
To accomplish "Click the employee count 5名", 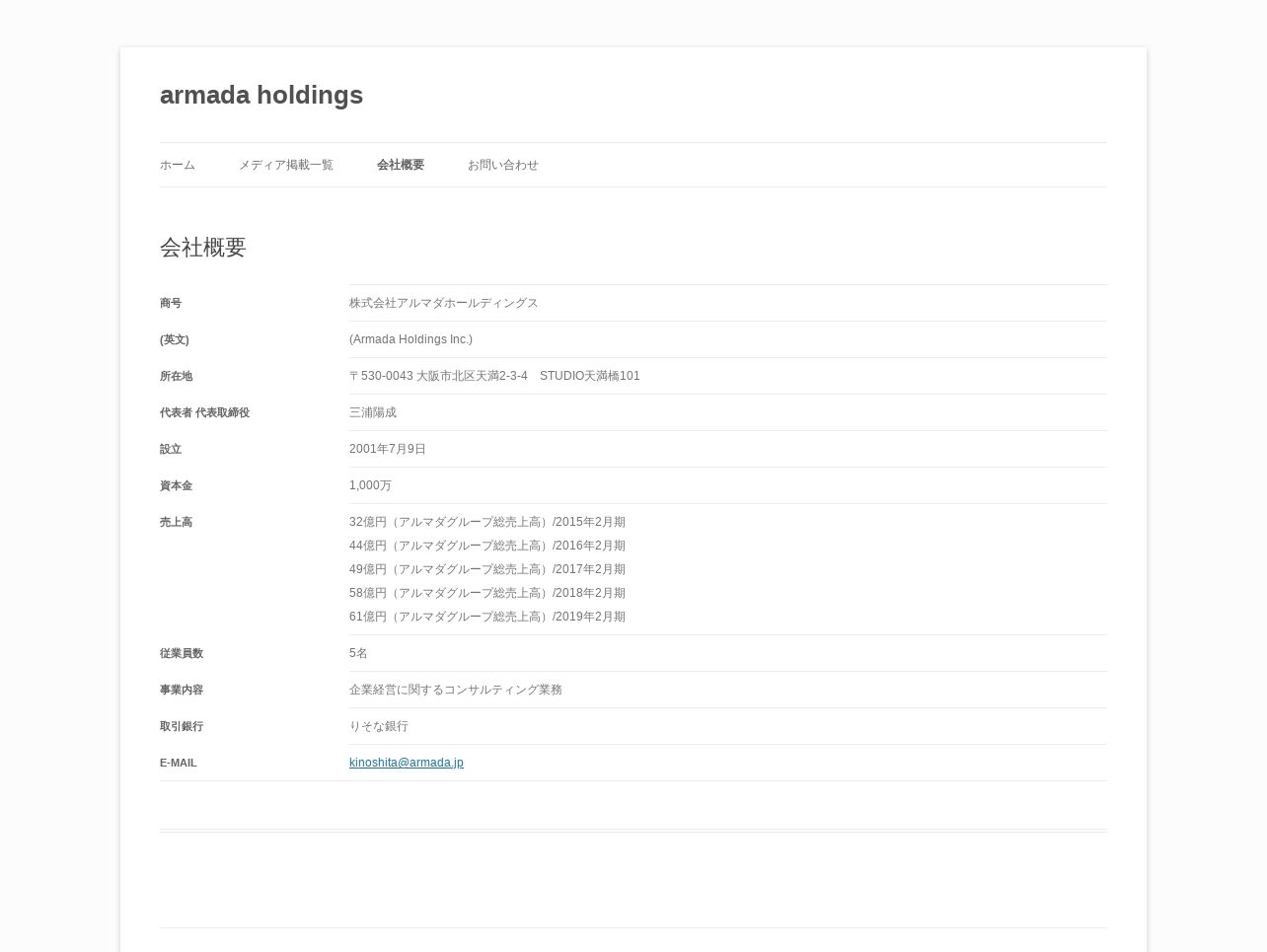I will click(x=358, y=653).
